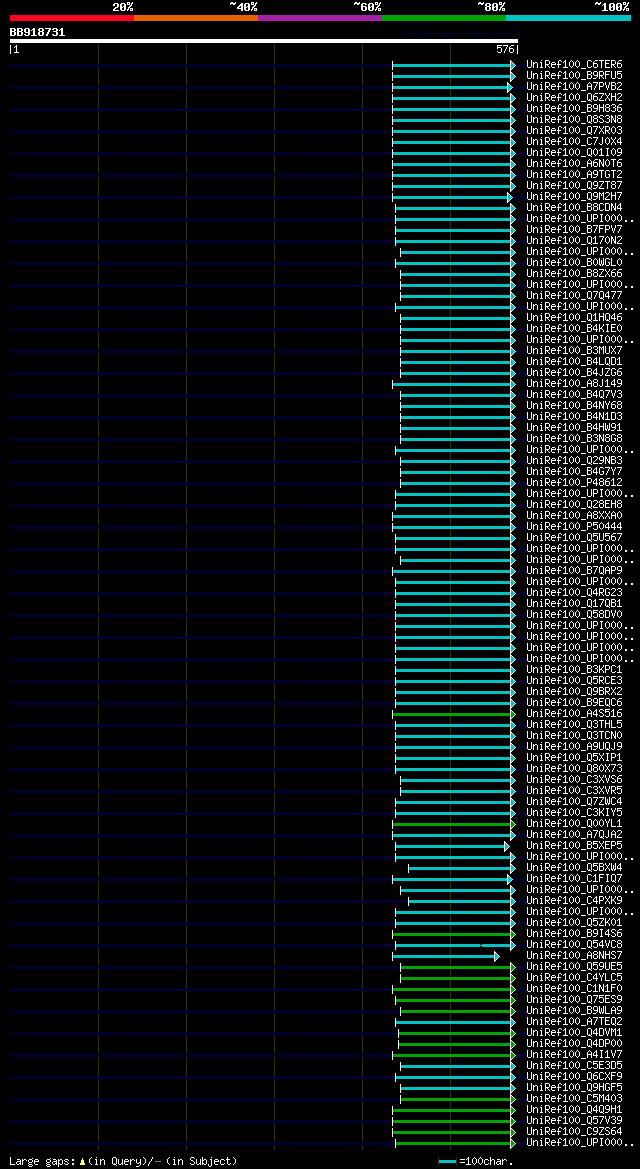The width and height of the screenshot is (640, 1169).
Task: Choose hit UniRef100_A8J149
Action: point(574,384)
